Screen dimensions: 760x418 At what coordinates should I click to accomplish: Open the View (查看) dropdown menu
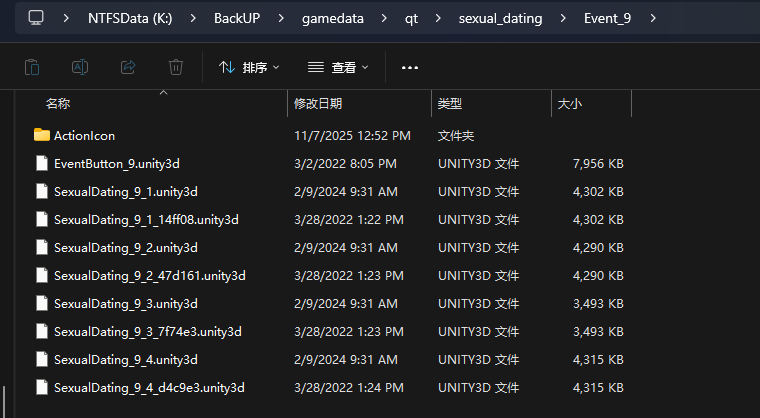tap(338, 67)
